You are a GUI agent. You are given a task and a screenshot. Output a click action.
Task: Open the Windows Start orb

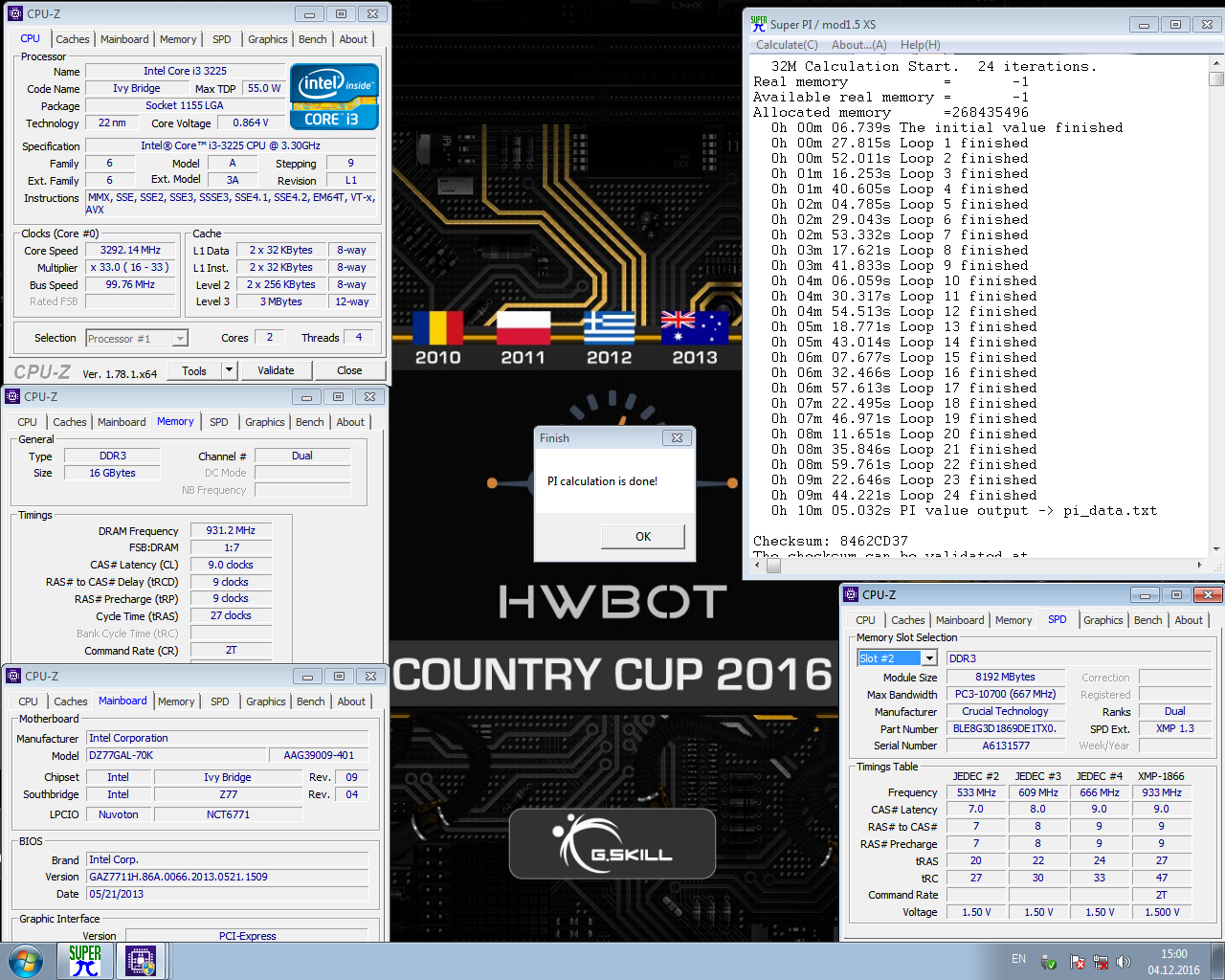[x=25, y=961]
